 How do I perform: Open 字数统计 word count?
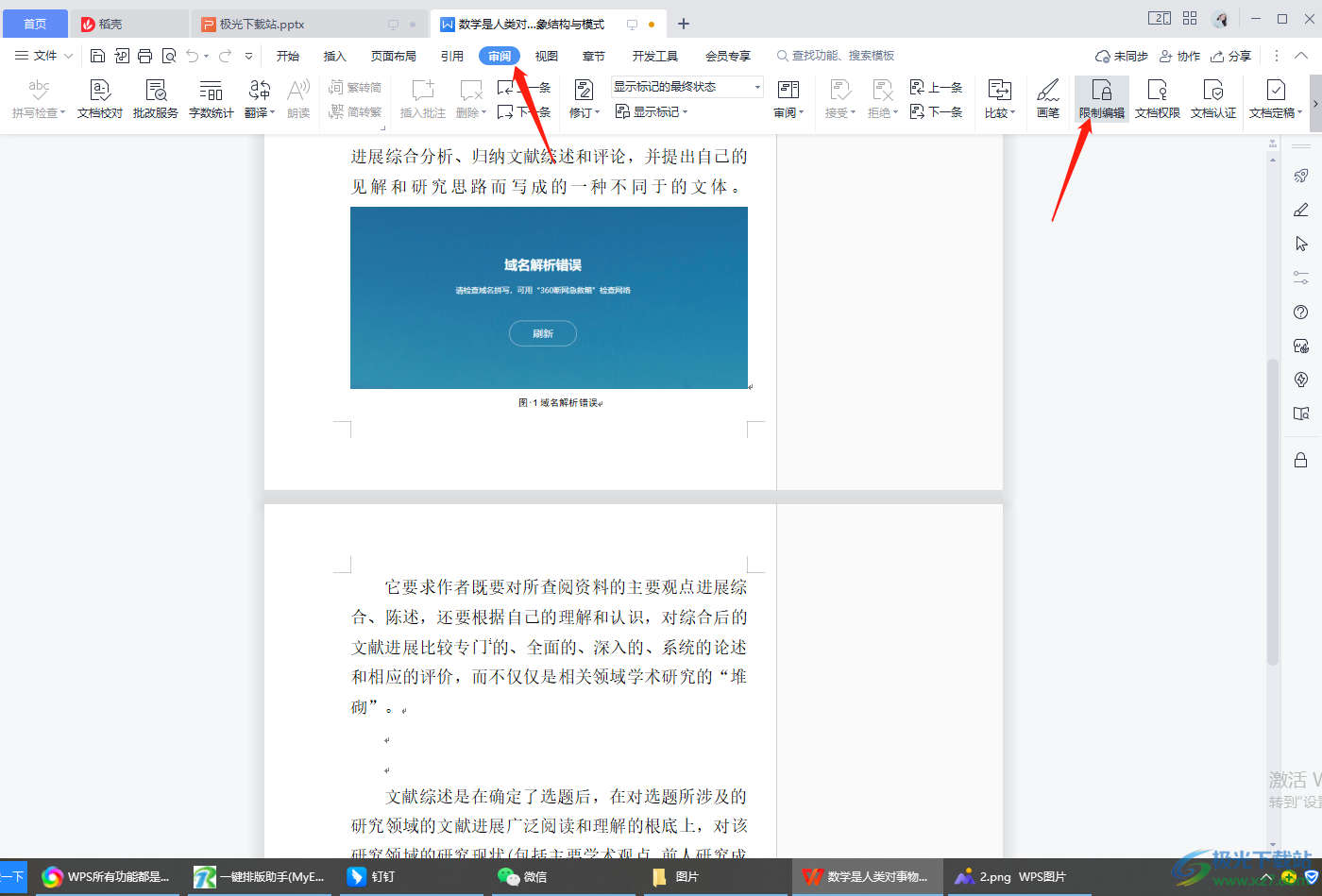click(x=212, y=99)
